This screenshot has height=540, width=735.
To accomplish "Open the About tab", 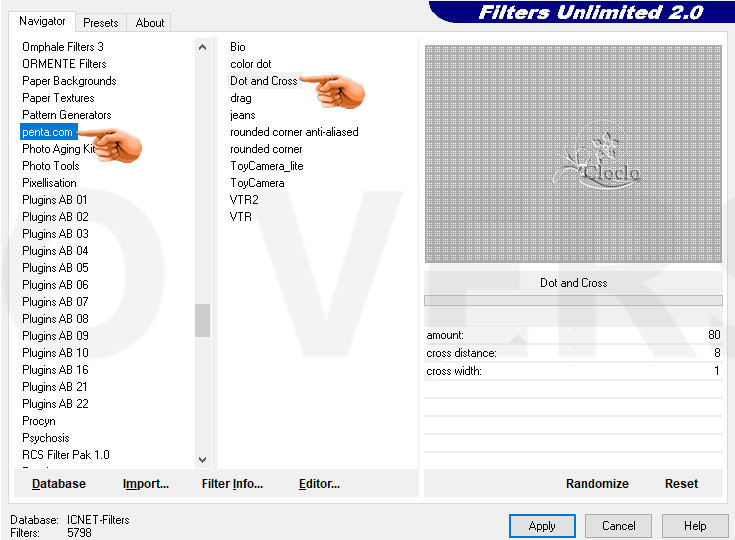I will pos(150,23).
